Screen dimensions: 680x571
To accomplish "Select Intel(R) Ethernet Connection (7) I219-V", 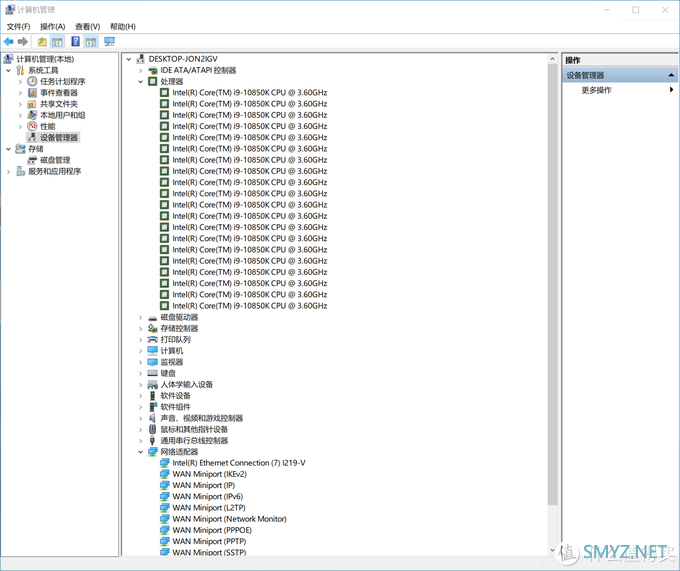I will tap(239, 463).
